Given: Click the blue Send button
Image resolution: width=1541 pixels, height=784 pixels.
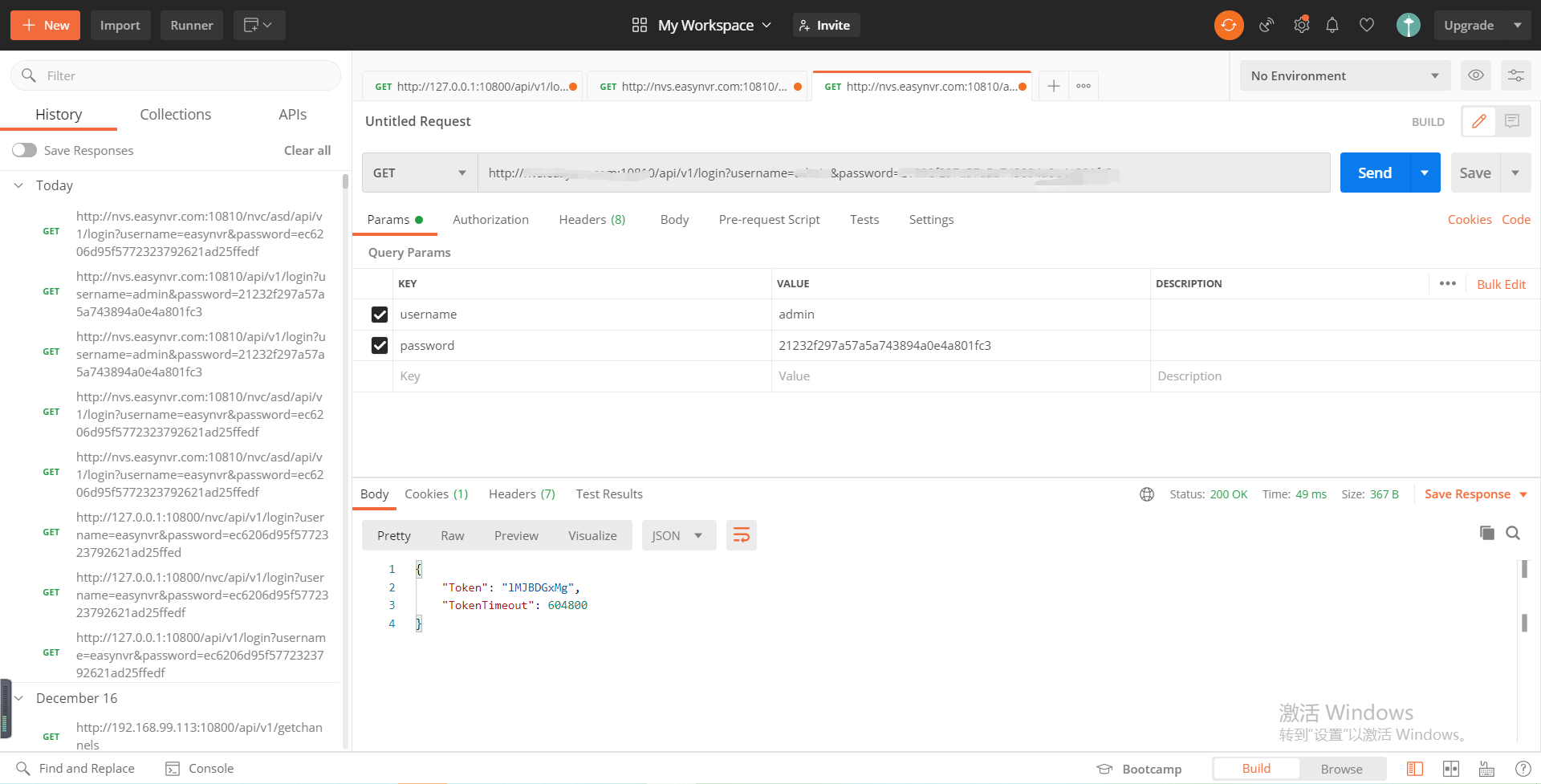Looking at the screenshot, I should point(1375,173).
